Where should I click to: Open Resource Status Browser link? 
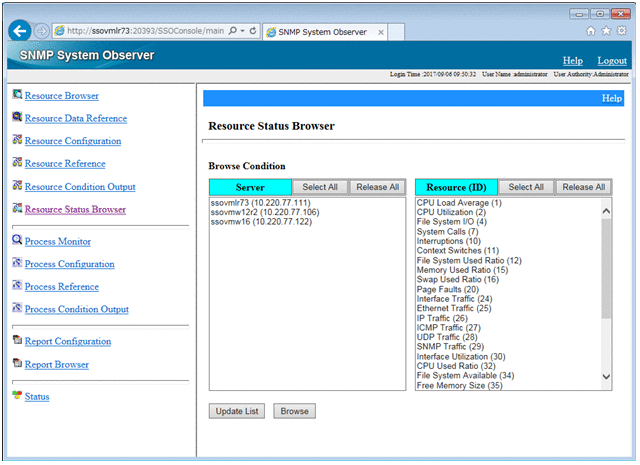tap(75, 210)
